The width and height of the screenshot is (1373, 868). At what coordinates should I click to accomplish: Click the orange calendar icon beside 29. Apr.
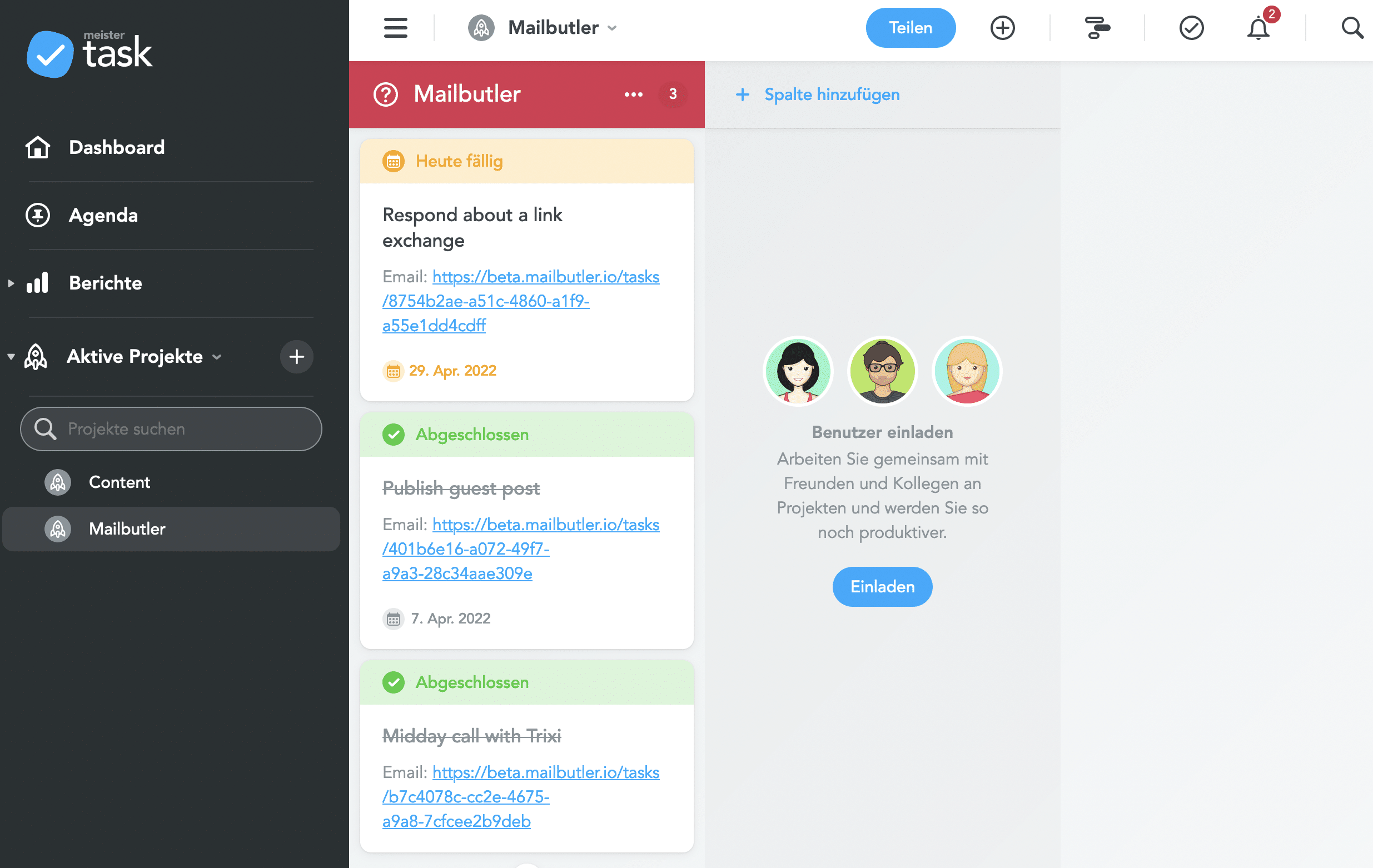(x=393, y=371)
